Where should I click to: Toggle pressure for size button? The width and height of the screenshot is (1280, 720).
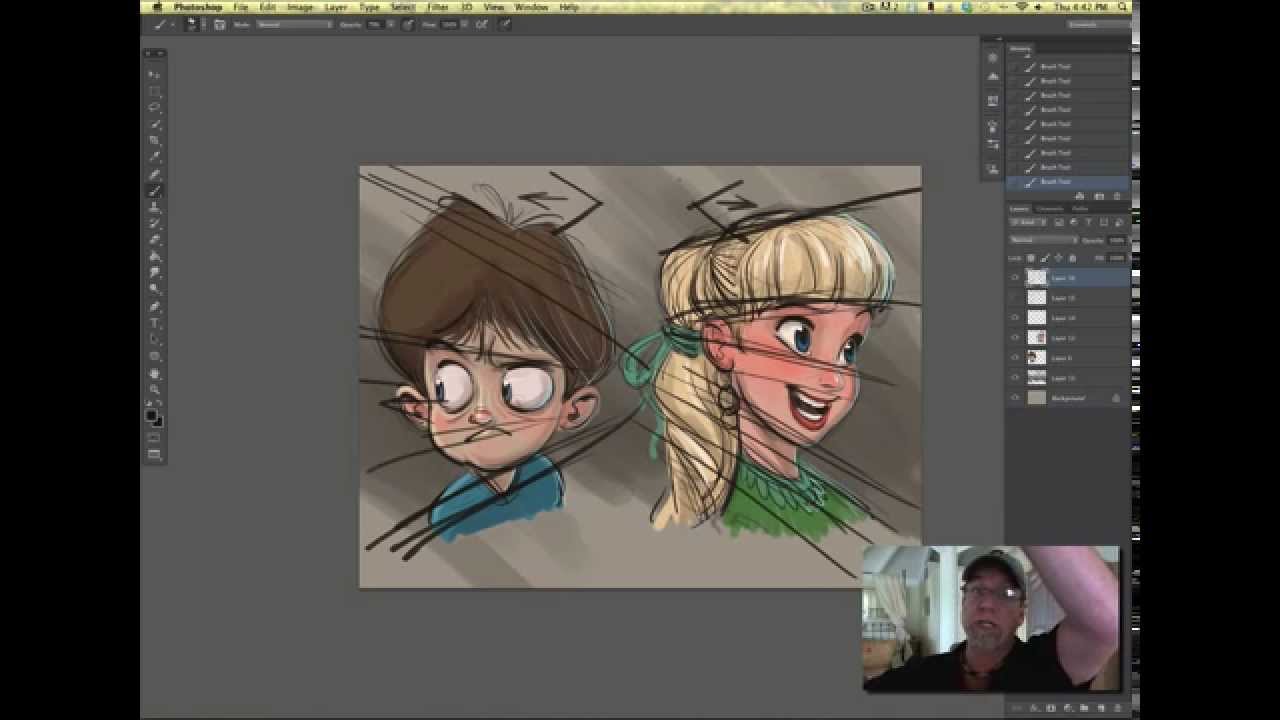504,24
